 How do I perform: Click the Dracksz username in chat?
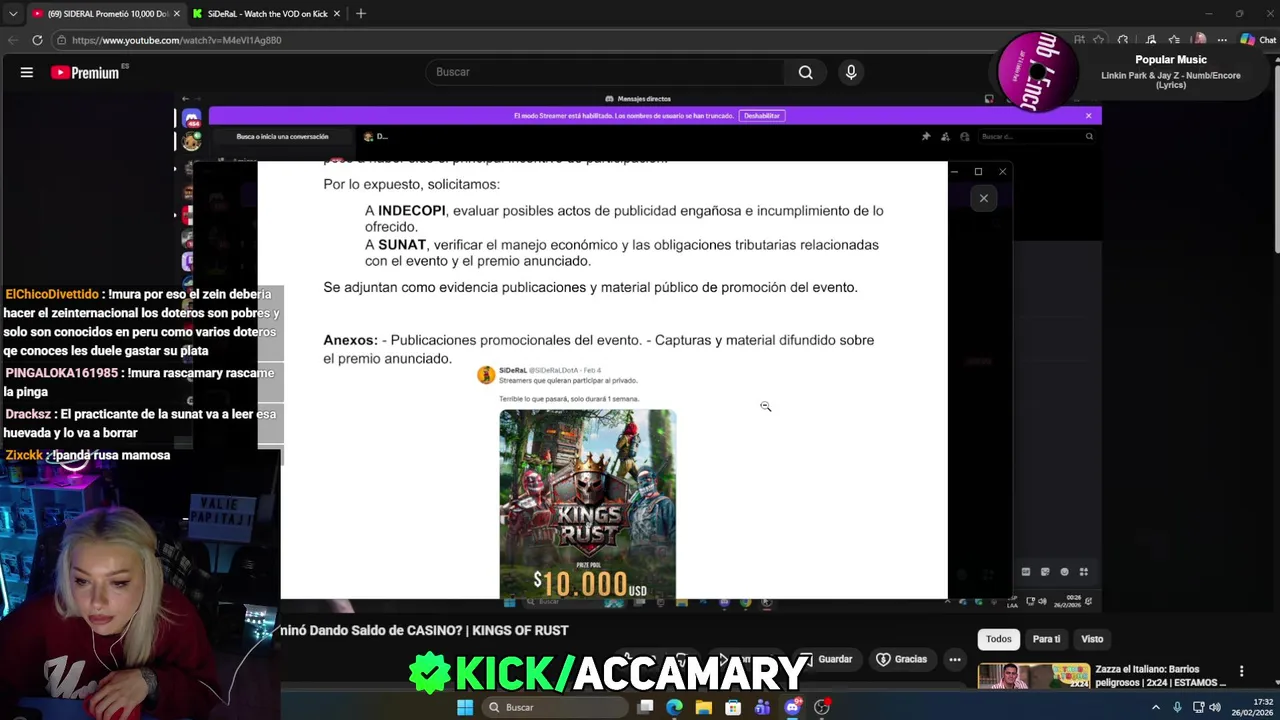(x=27, y=414)
